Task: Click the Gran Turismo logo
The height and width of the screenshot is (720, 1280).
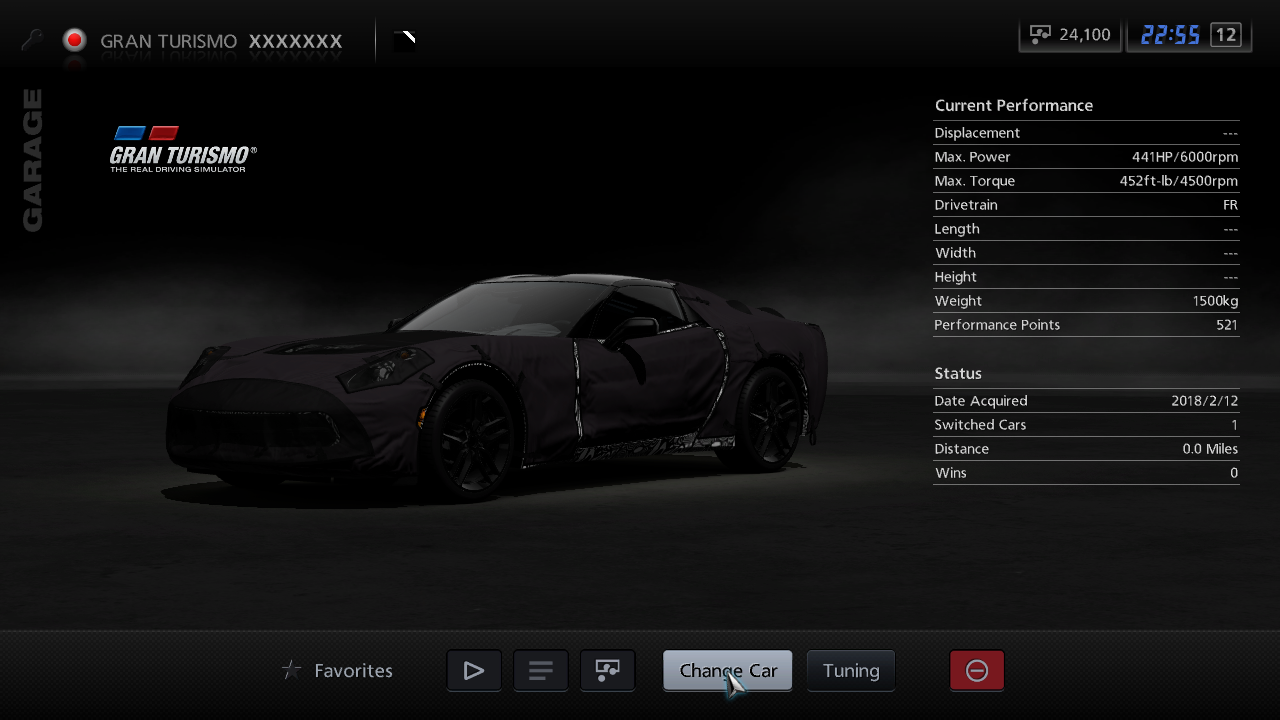Action: (183, 149)
